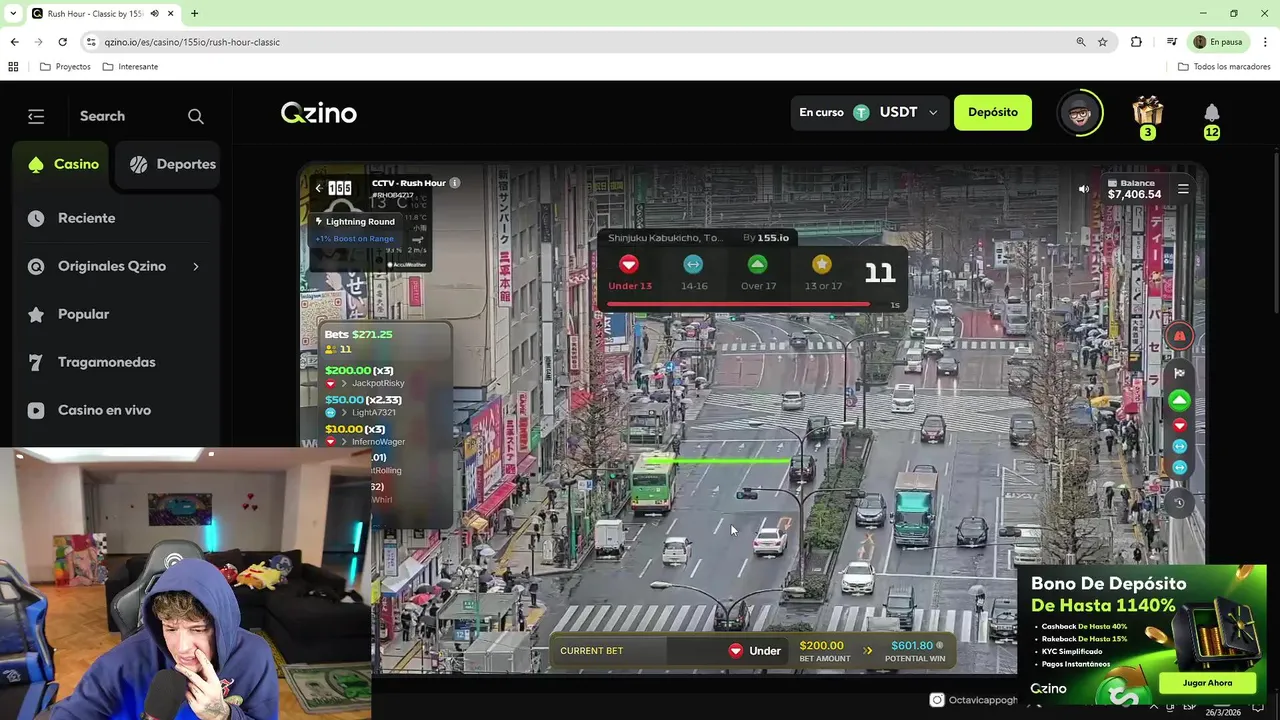Open a new browser tab

click(194, 14)
